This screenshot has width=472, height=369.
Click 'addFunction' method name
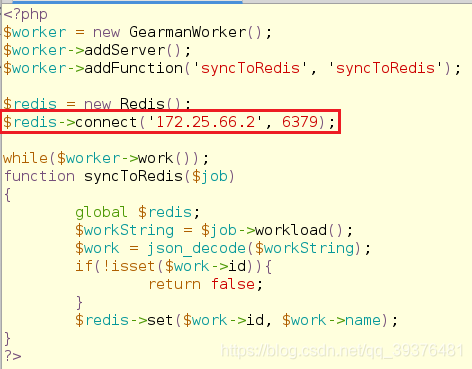coord(134,68)
